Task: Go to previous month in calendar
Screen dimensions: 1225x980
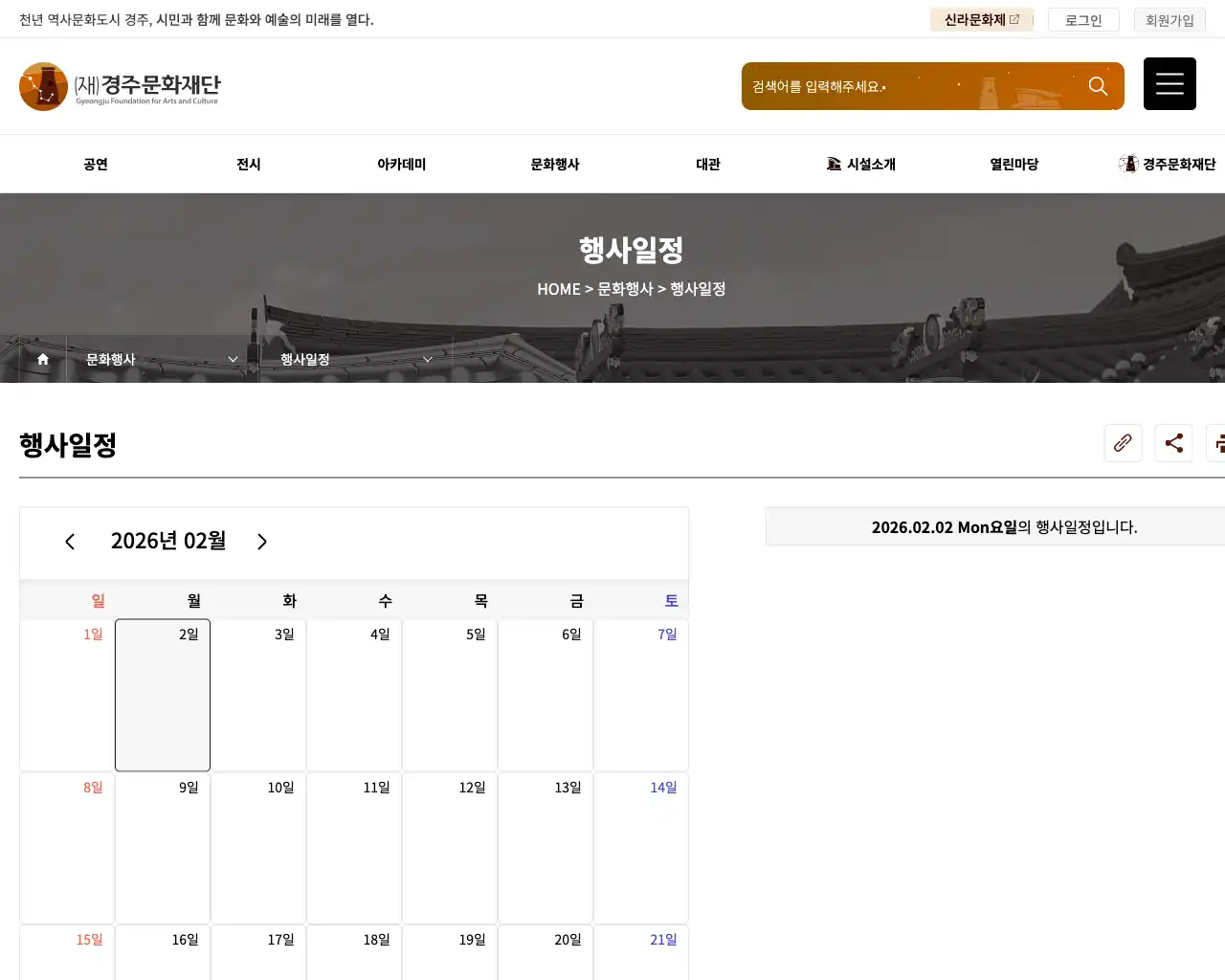Action: 70,542
